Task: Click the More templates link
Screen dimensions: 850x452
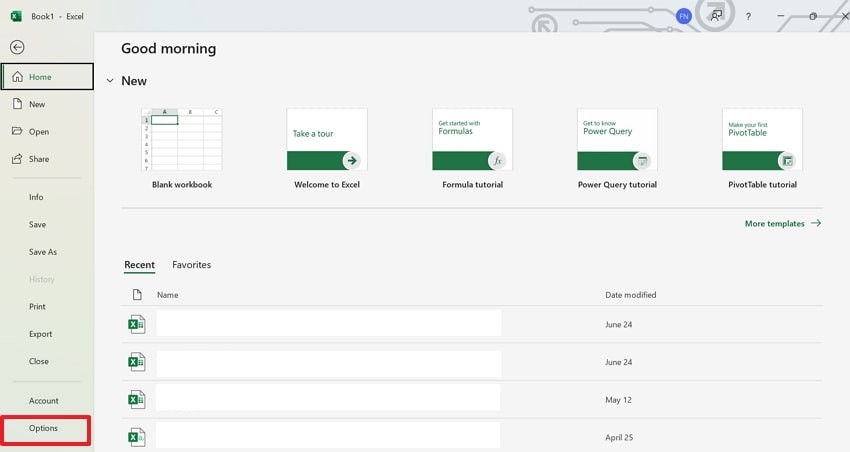Action: pyautogui.click(x=783, y=223)
